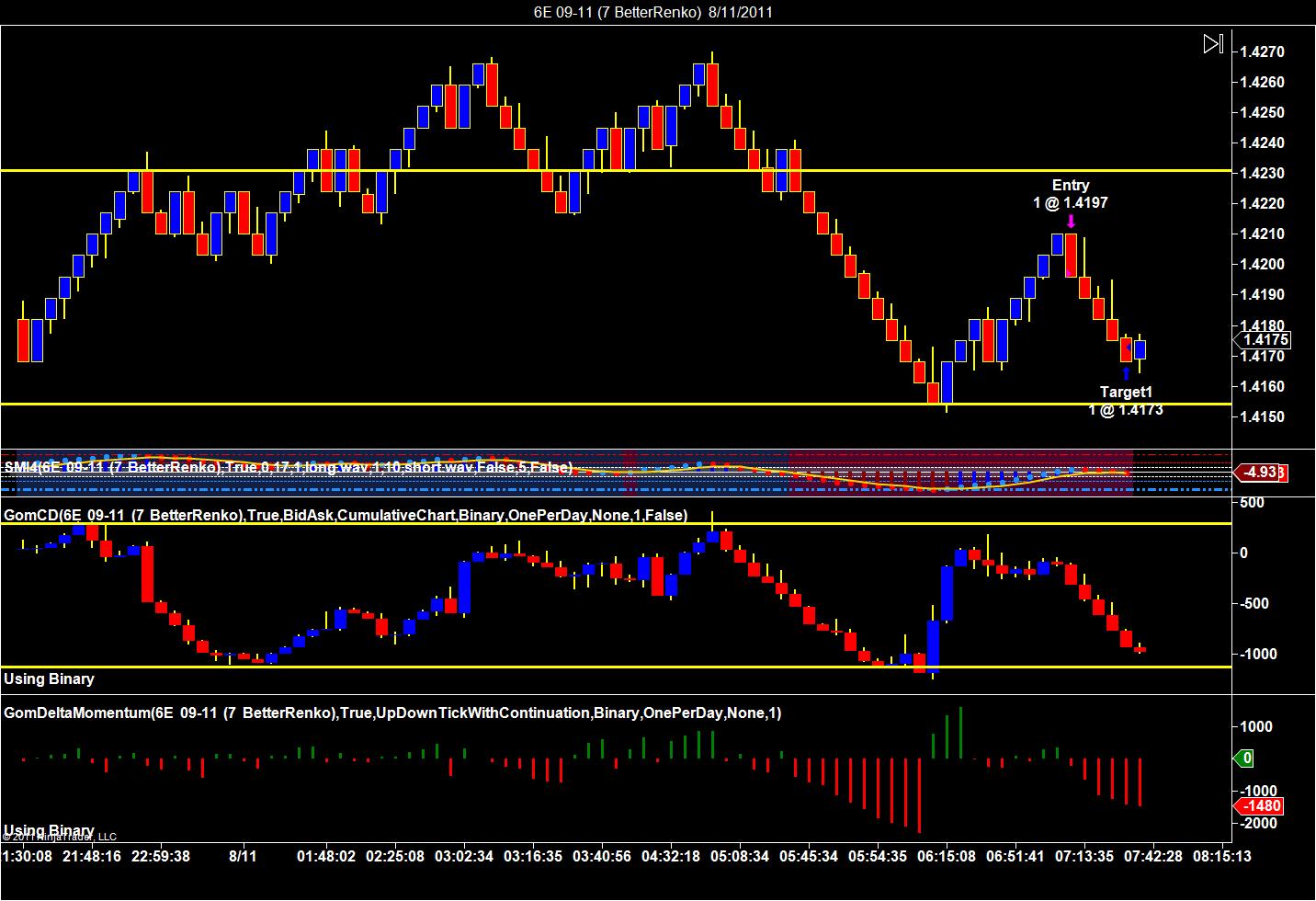Select the lower yellow line in GomCD panel
The image size is (1316, 901).
point(616,667)
